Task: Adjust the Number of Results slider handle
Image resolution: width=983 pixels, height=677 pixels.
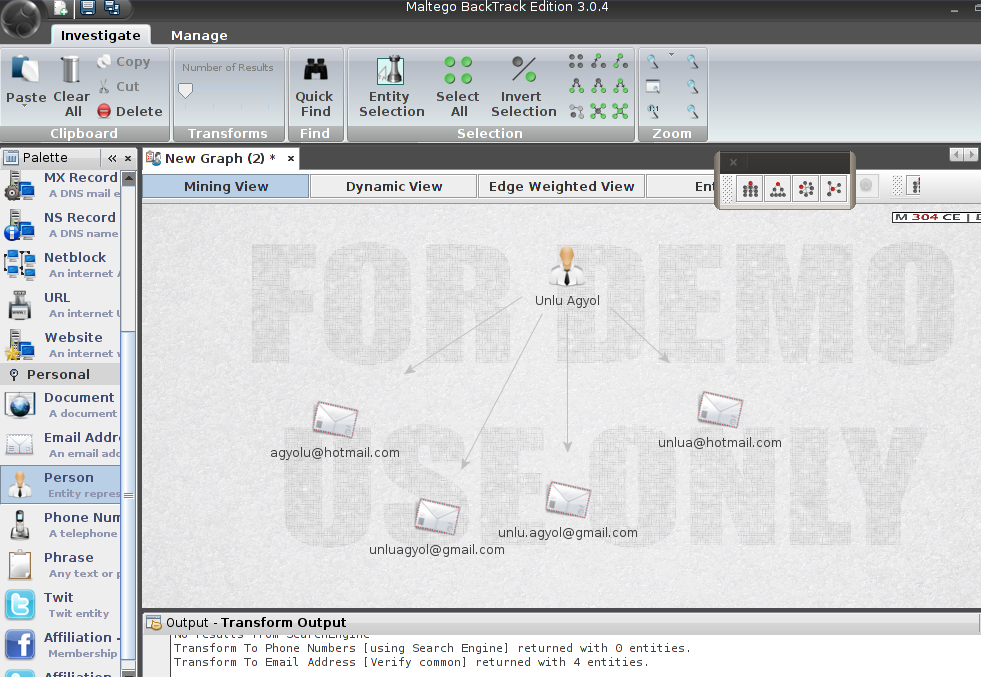Action: 186,91
